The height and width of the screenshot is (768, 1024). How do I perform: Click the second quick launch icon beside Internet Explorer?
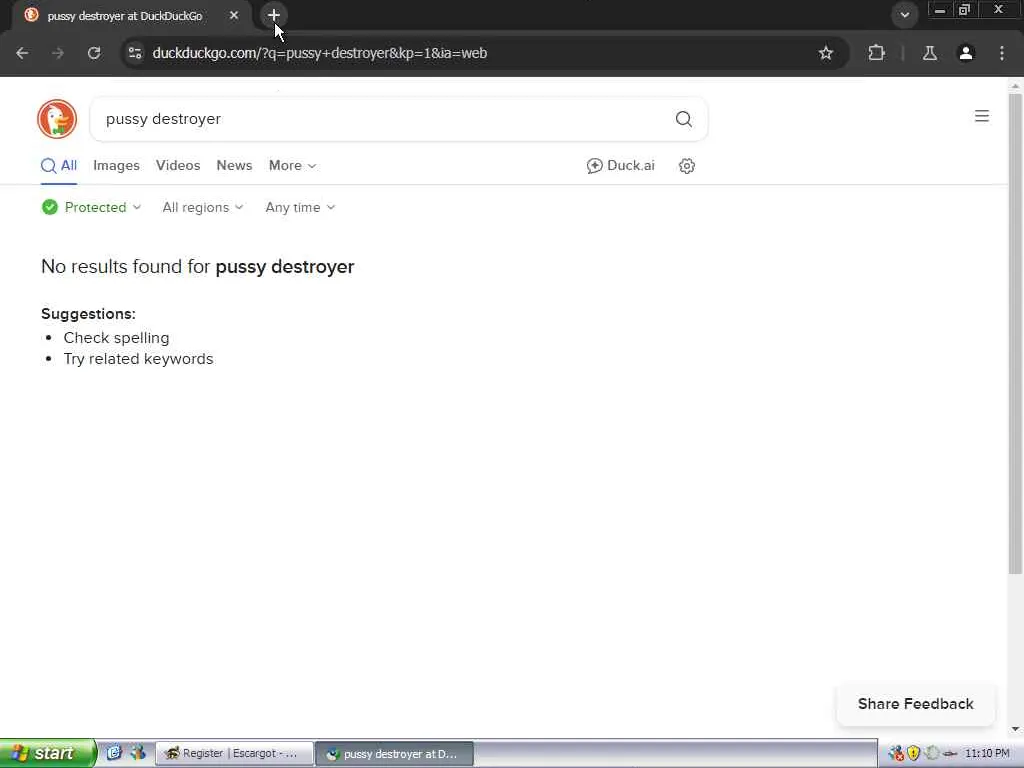137,753
